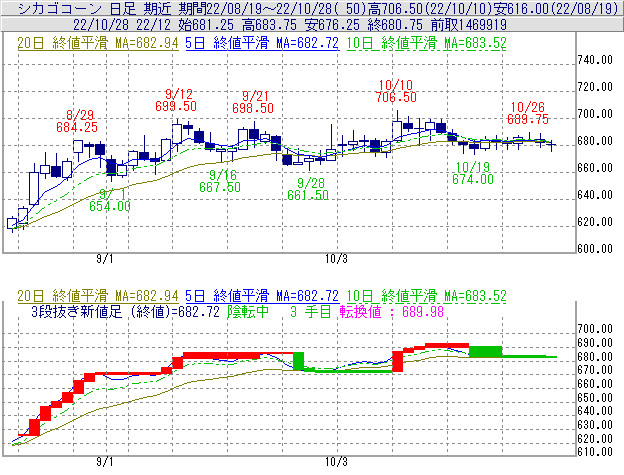Click the daily low '安676.25'

332,25
